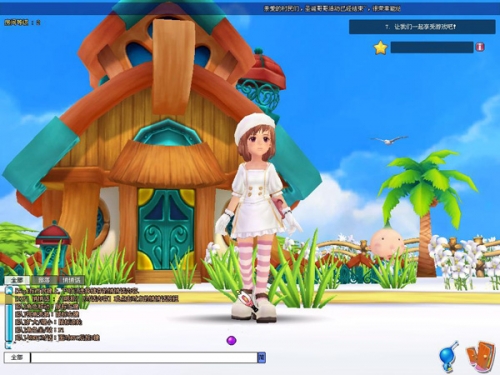Click the round-headed NPC behind the fence

[x=388, y=243]
